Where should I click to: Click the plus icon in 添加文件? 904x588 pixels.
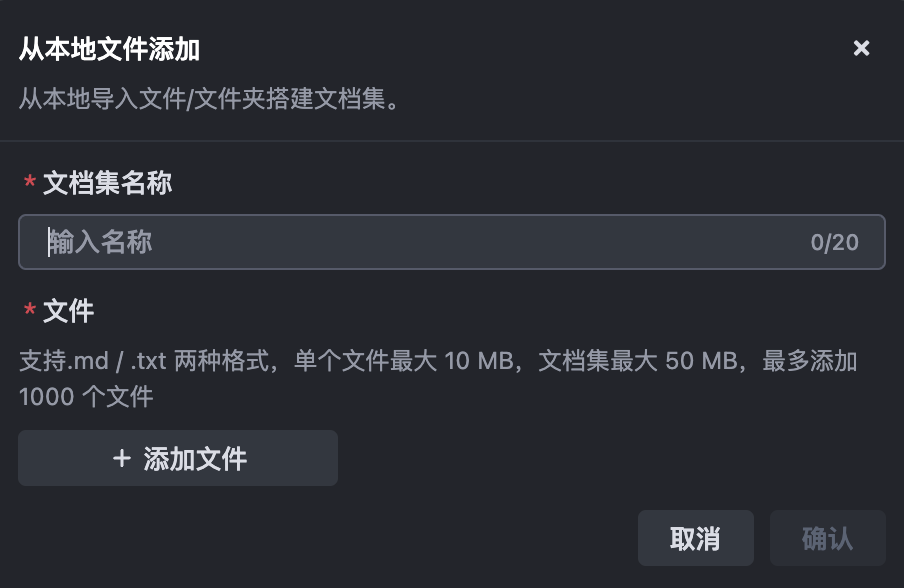(122, 458)
